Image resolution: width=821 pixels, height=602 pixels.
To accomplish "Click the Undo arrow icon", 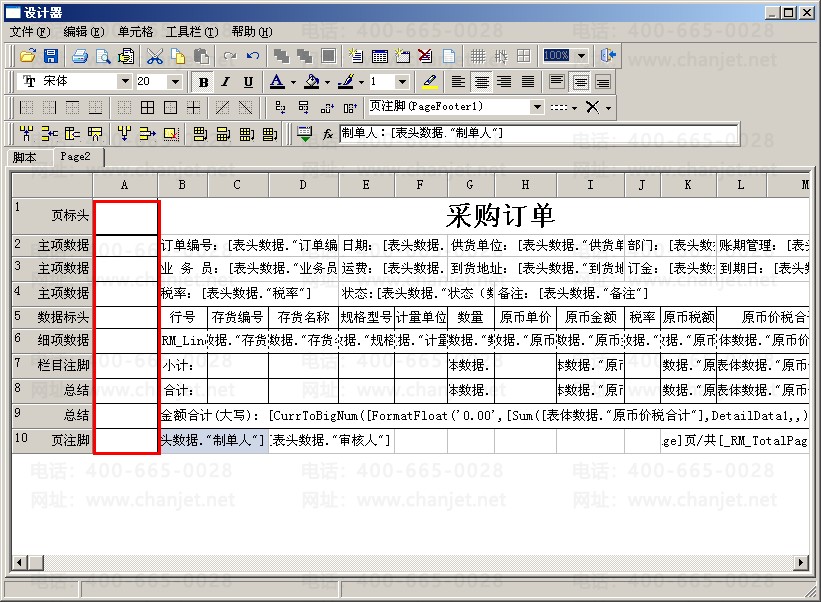I will click(253, 56).
